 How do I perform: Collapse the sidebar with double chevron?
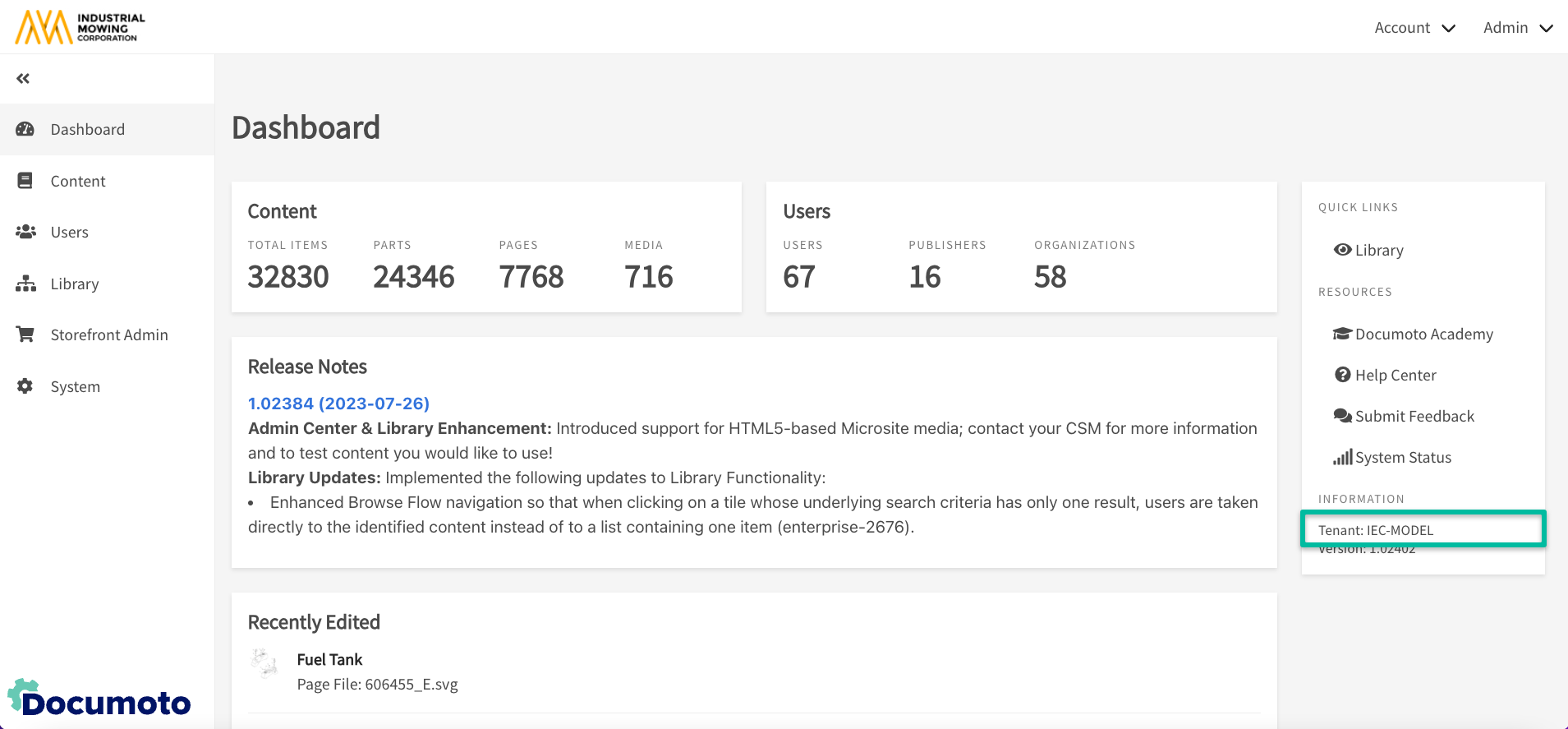pyautogui.click(x=23, y=79)
